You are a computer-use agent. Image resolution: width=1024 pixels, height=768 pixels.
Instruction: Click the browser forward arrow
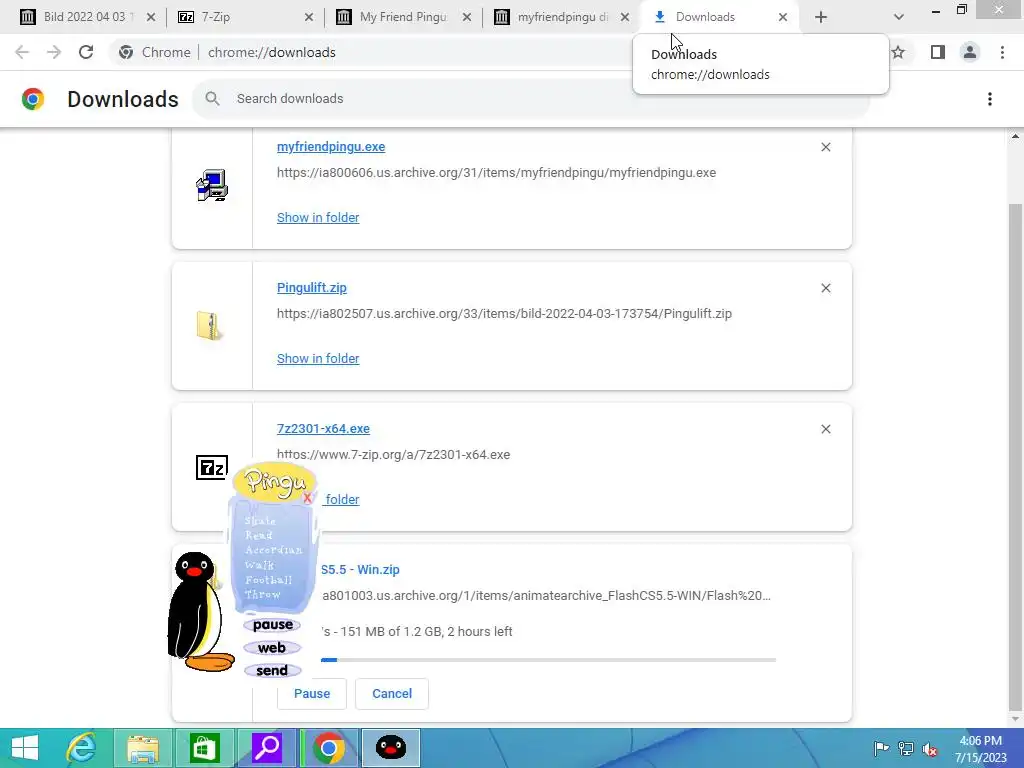54,52
